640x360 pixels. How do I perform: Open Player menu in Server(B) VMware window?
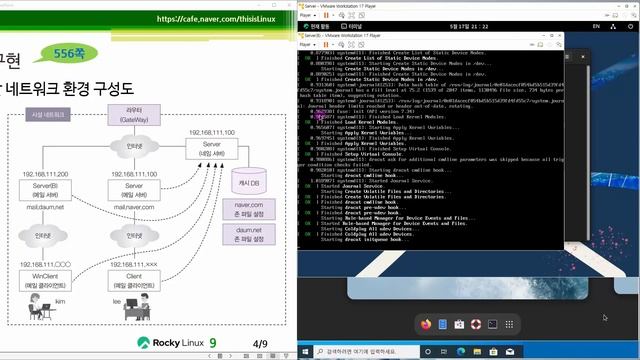coord(308,44)
